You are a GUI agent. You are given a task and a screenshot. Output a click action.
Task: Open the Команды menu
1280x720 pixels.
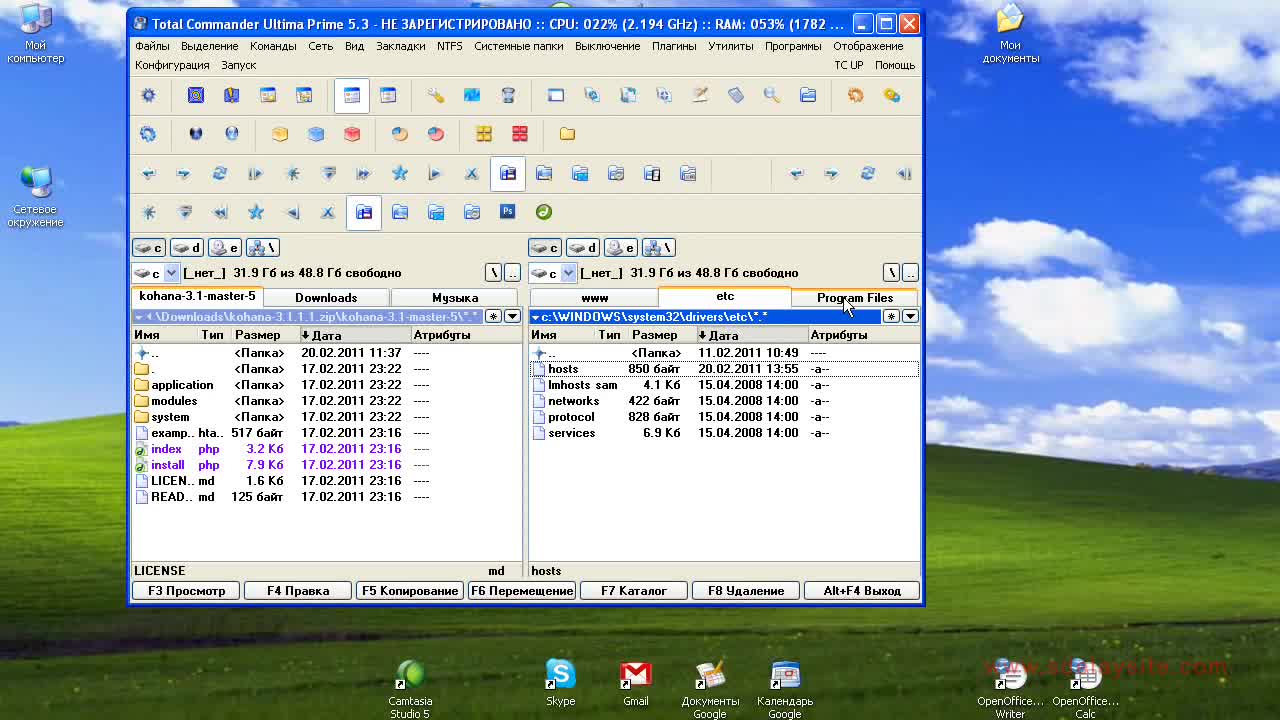(x=273, y=46)
